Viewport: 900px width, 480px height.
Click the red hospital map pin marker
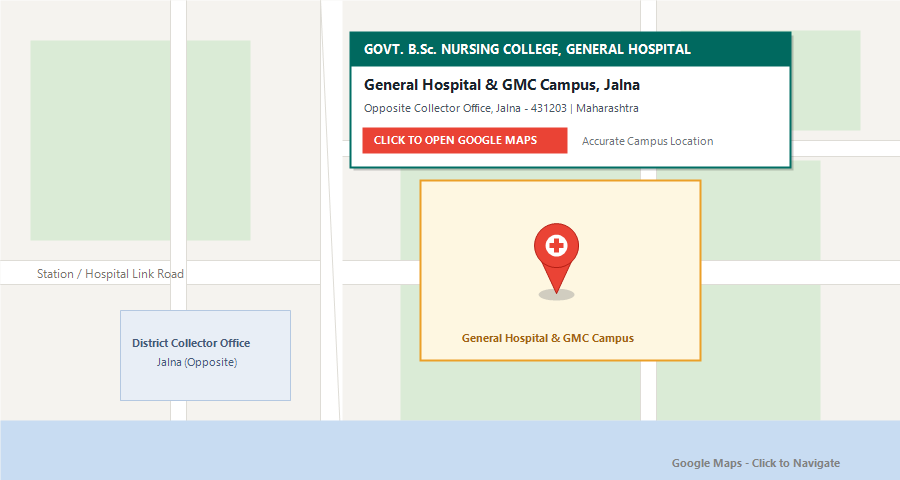tap(556, 258)
